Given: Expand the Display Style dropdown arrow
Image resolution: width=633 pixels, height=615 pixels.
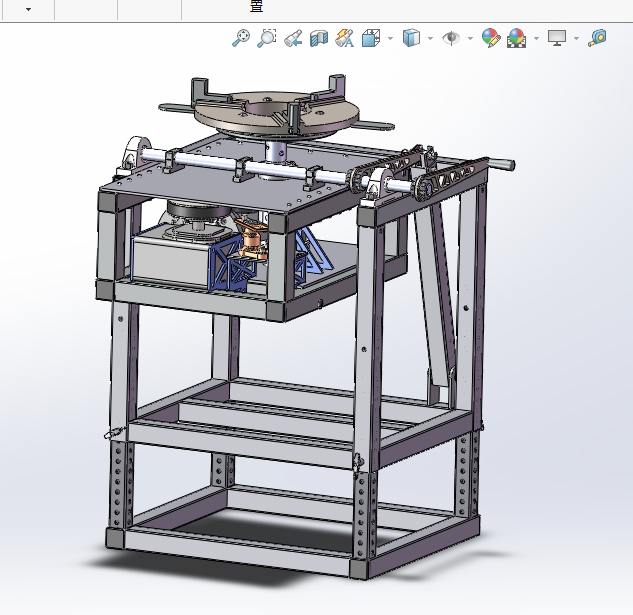Looking at the screenshot, I should (x=430, y=39).
